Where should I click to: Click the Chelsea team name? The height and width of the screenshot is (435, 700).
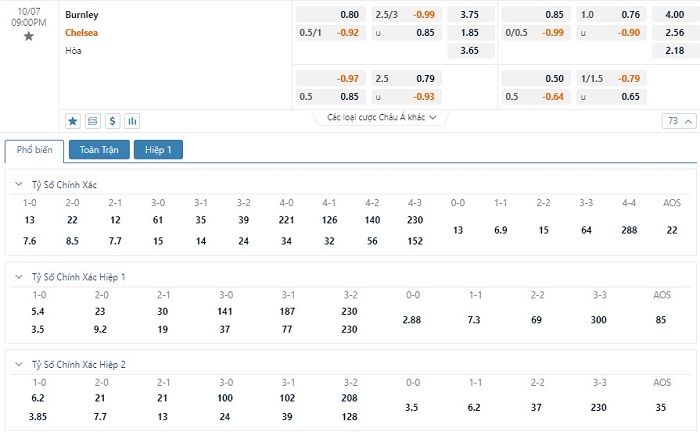click(x=82, y=32)
